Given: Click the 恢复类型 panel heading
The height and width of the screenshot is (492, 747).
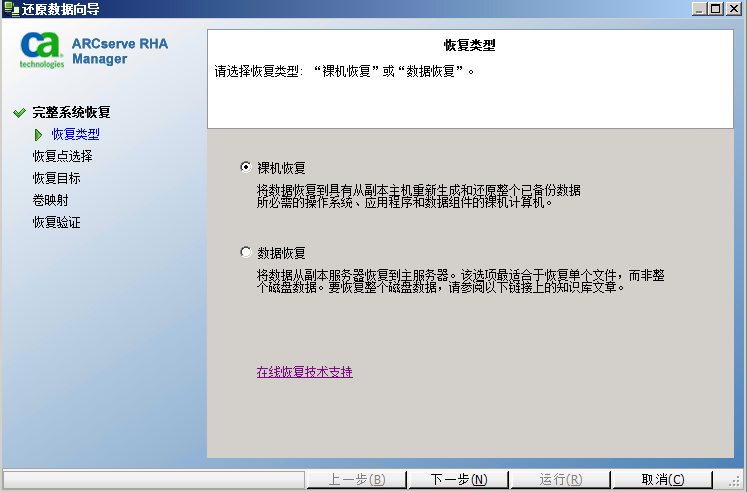Looking at the screenshot, I should (x=470, y=45).
